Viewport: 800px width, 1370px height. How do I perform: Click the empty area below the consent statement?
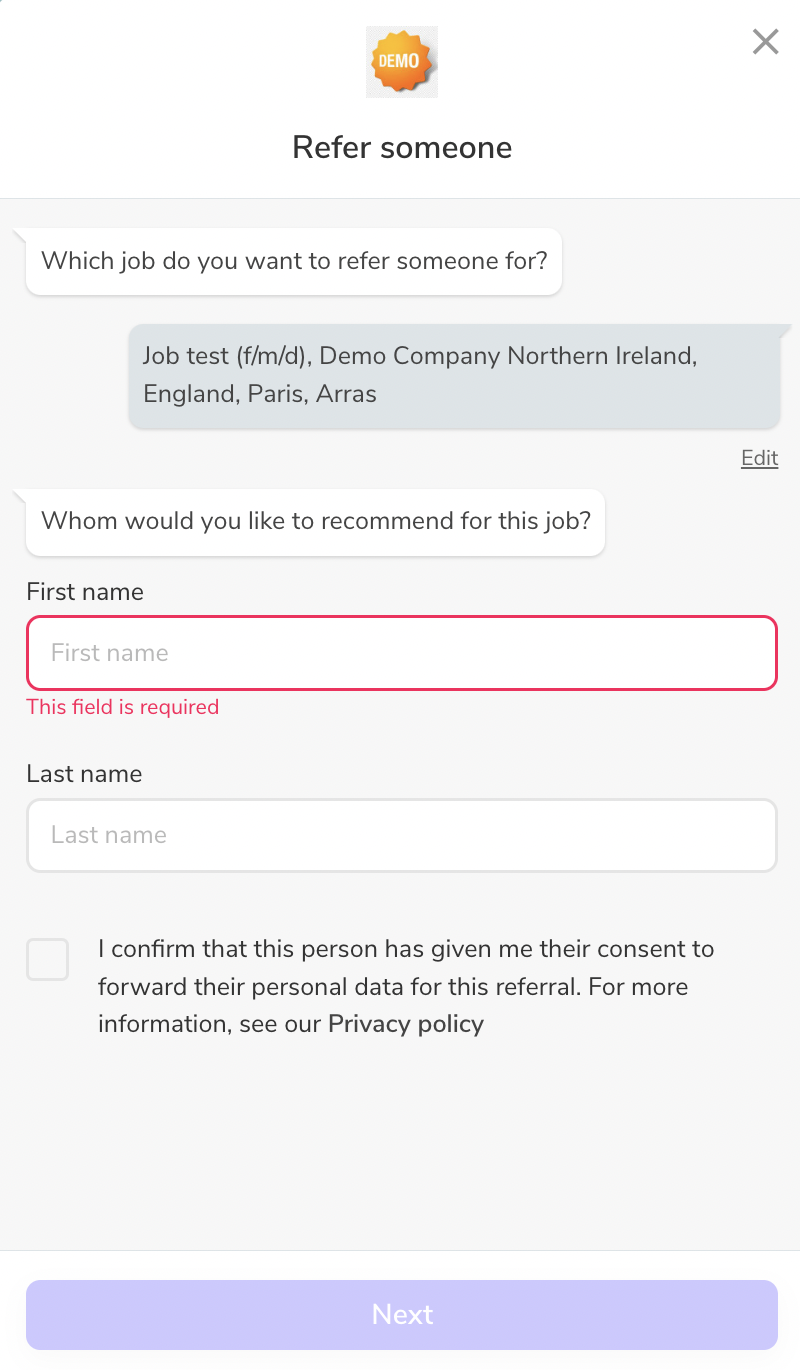pos(400,1140)
